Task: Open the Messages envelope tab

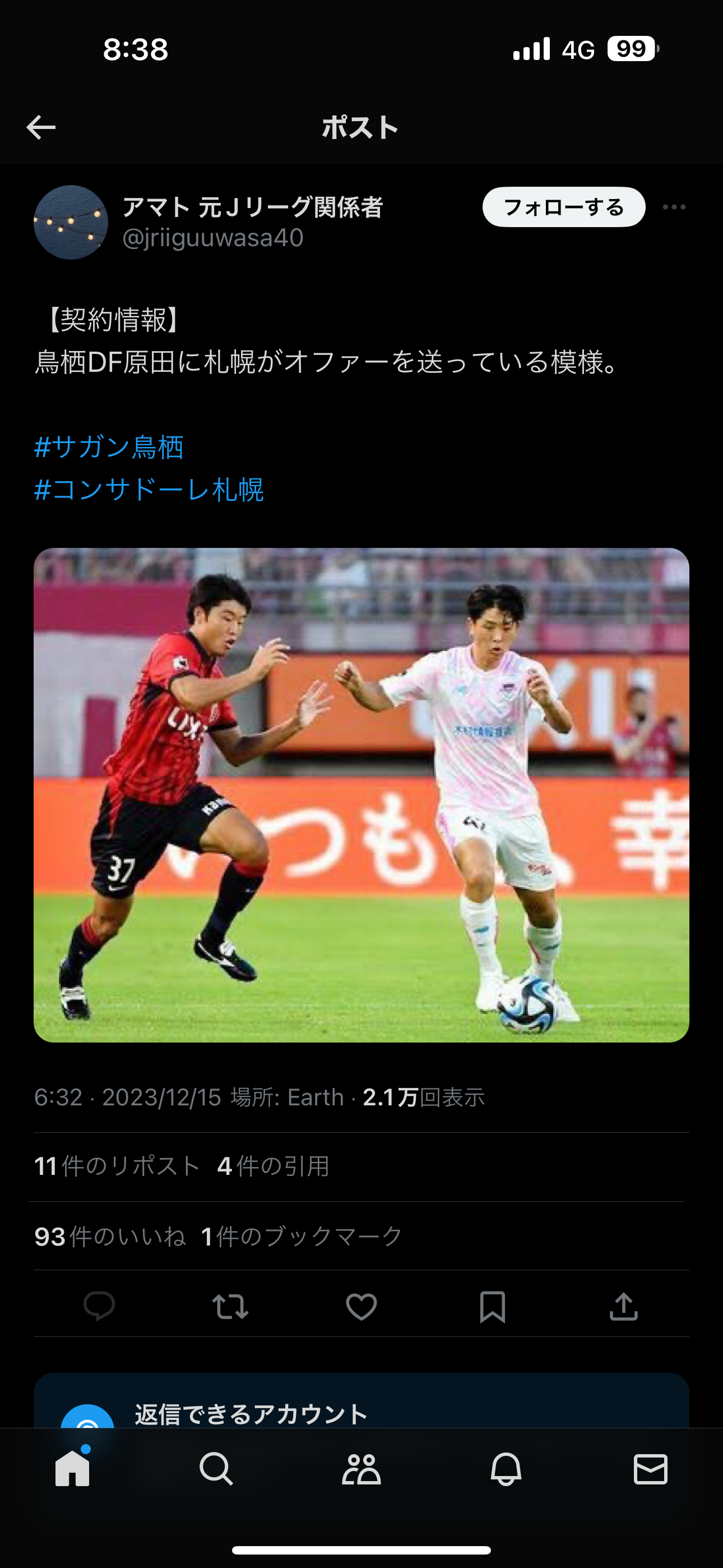Action: pos(651,1469)
